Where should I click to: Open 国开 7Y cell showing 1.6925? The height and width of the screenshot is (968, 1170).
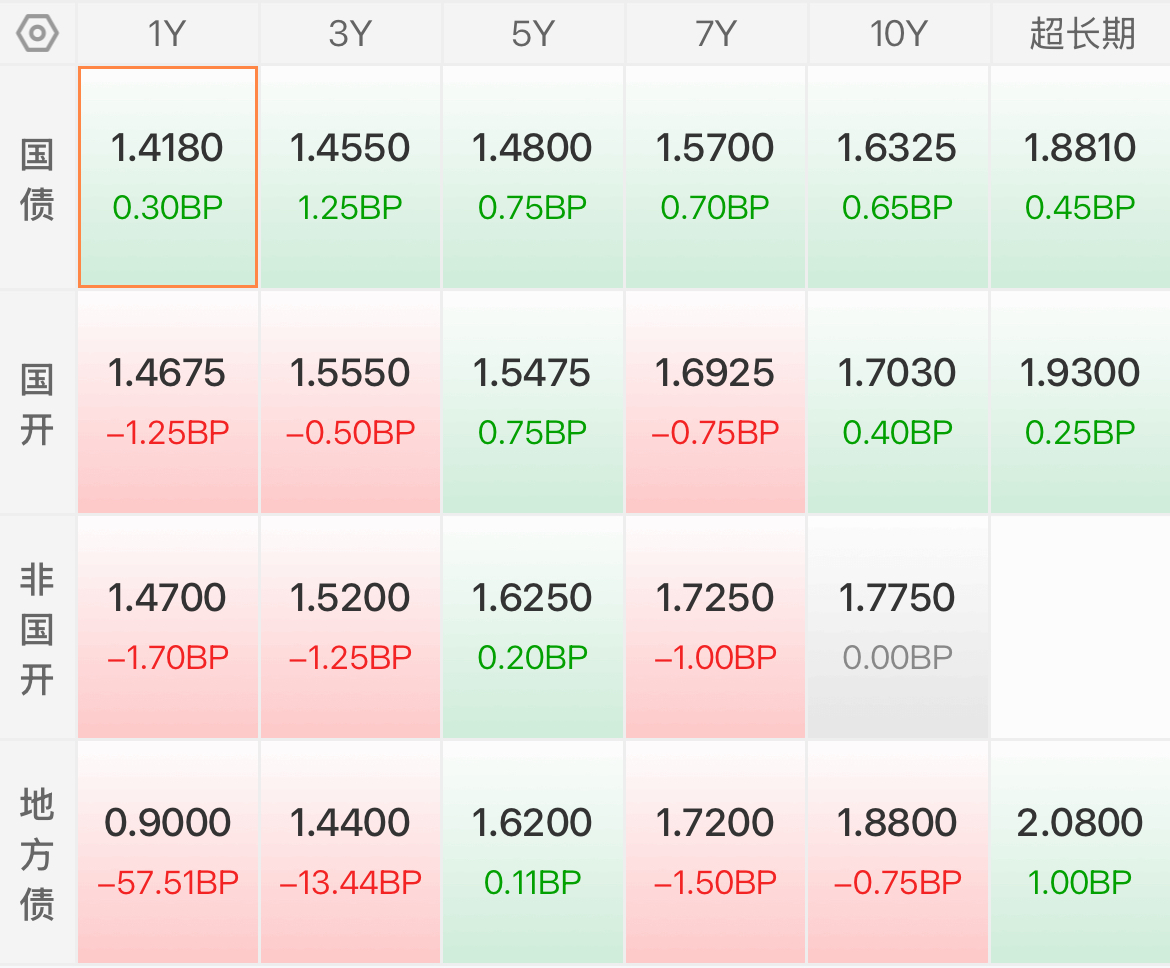715,402
